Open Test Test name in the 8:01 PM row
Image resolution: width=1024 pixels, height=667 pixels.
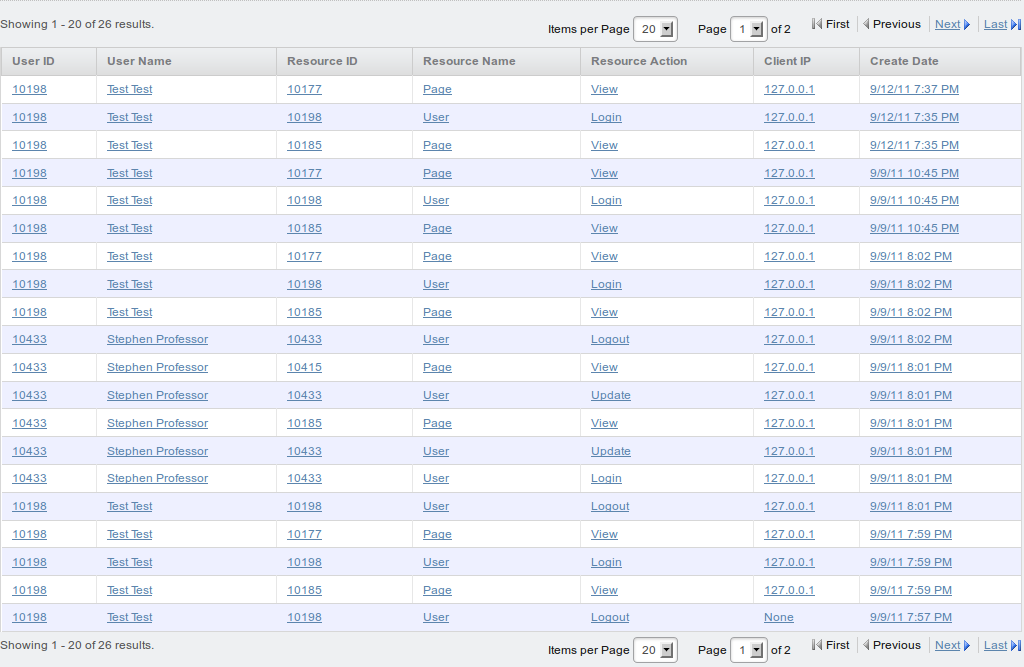(129, 507)
